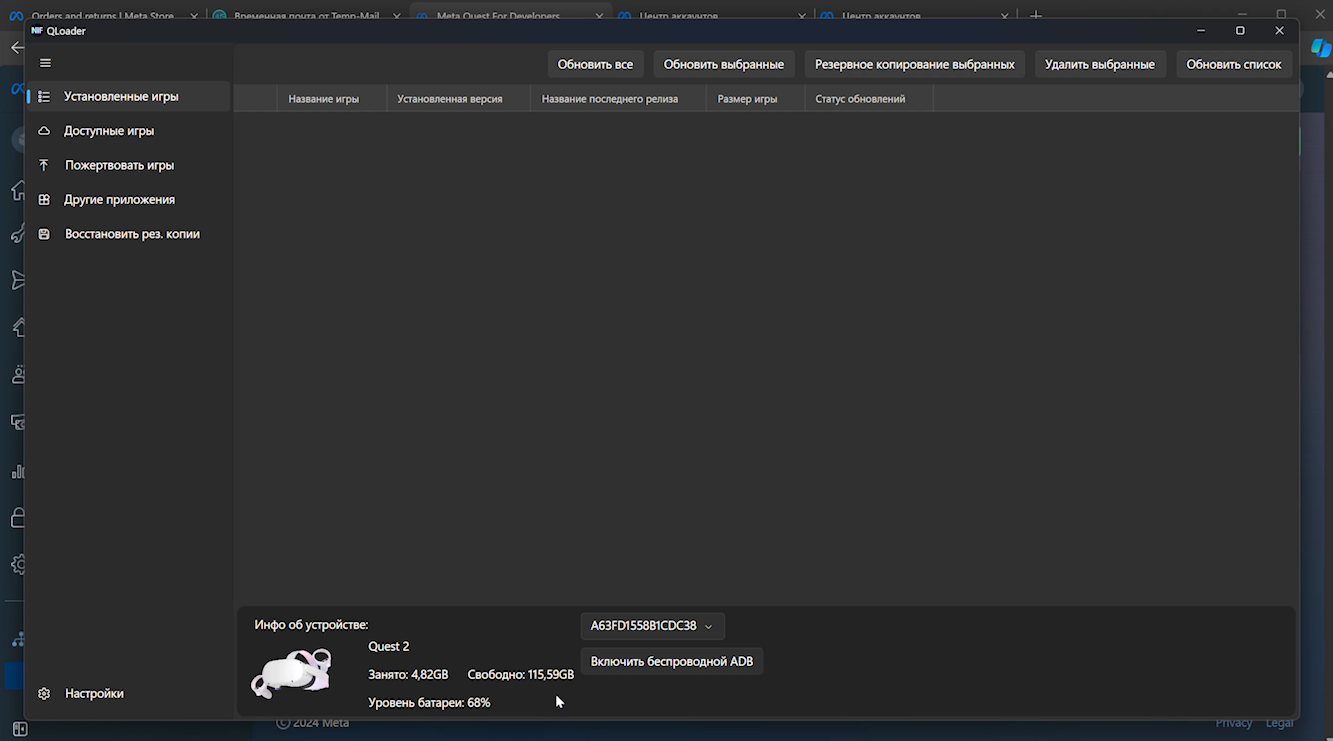The width and height of the screenshot is (1333, 741).
Task: Enable wireless ADB with Включить беспроводной ADB
Action: (x=671, y=661)
